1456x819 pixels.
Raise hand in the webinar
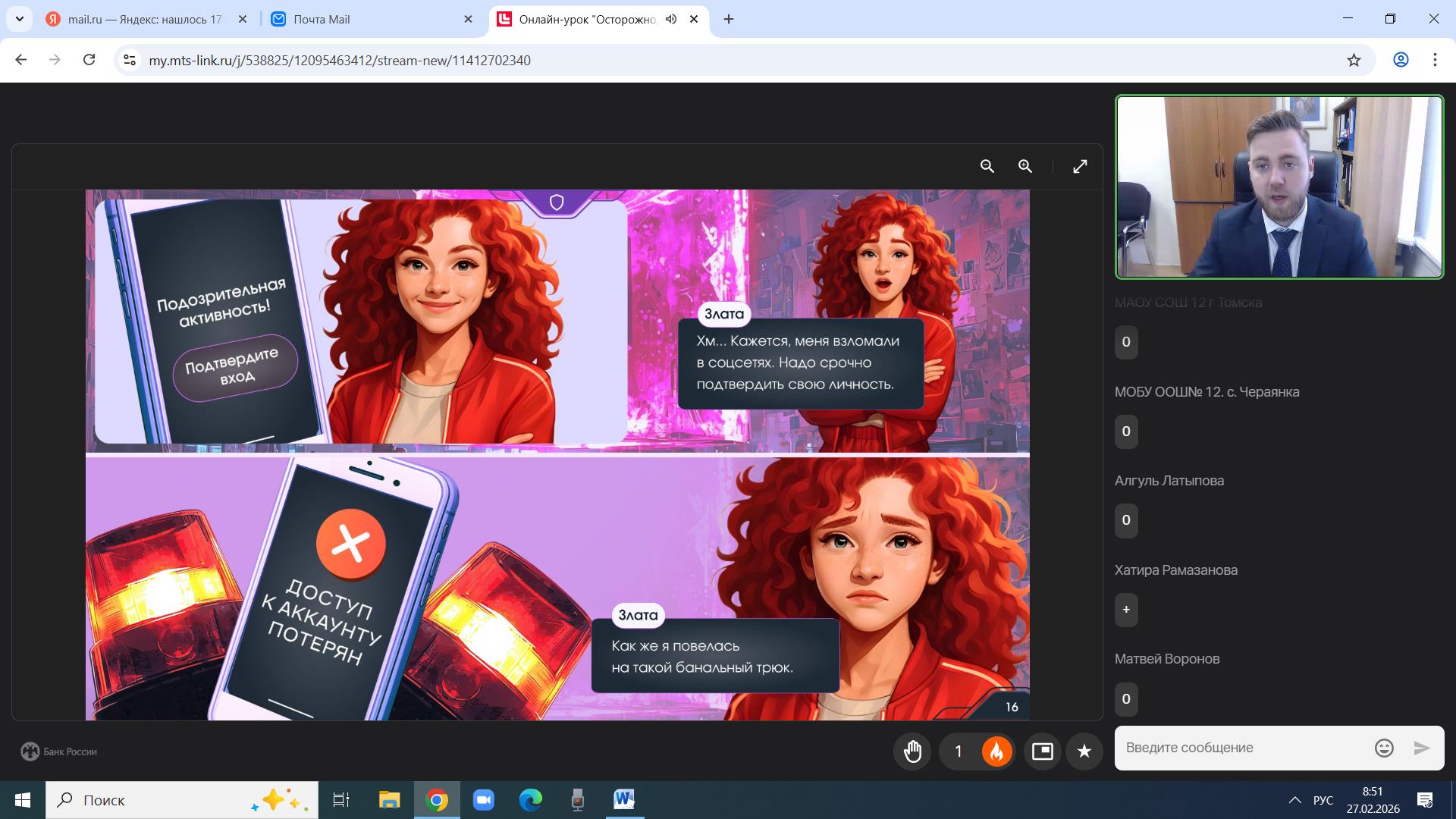(x=912, y=751)
